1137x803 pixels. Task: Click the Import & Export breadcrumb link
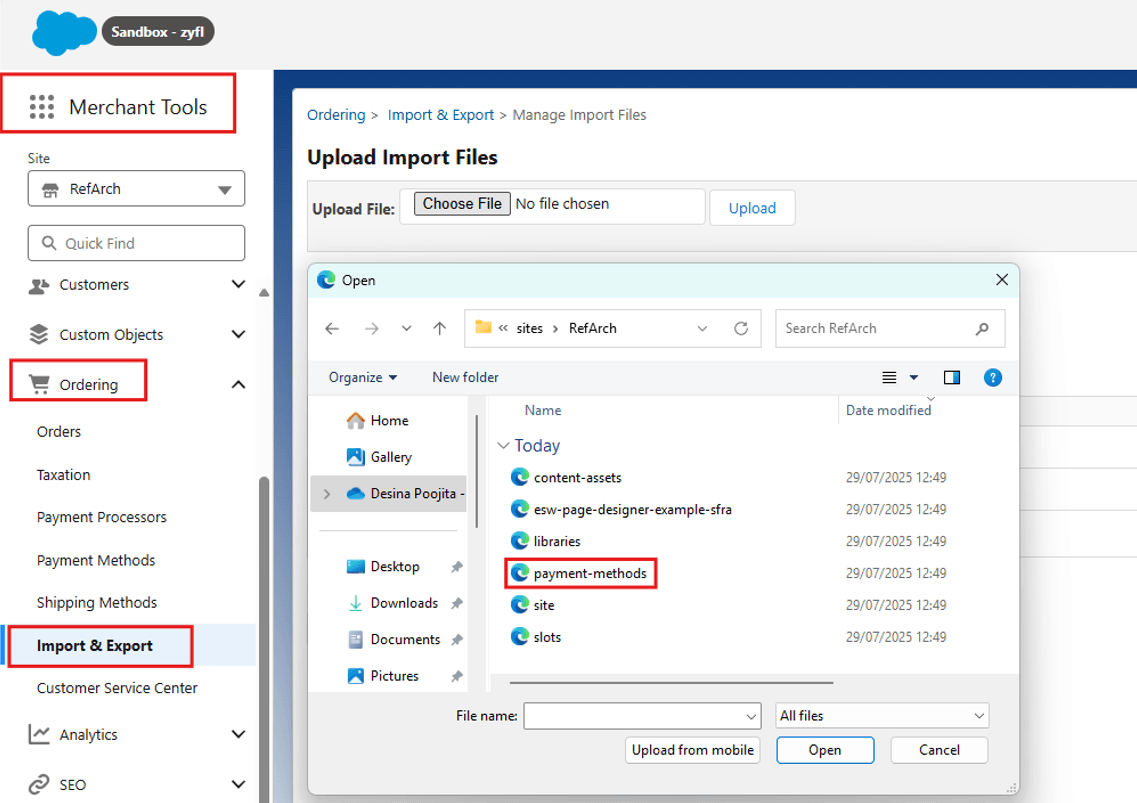click(441, 115)
